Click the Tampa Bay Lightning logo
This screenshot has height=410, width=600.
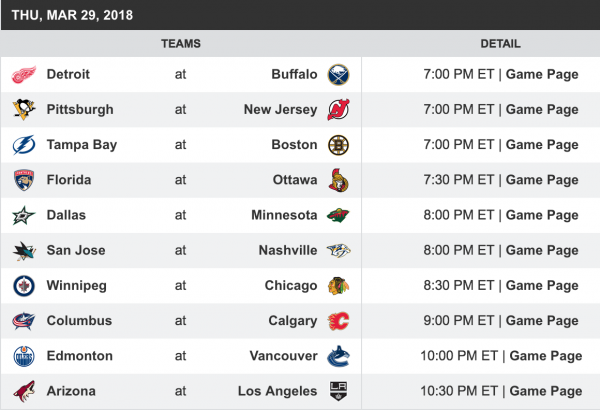tap(23, 145)
